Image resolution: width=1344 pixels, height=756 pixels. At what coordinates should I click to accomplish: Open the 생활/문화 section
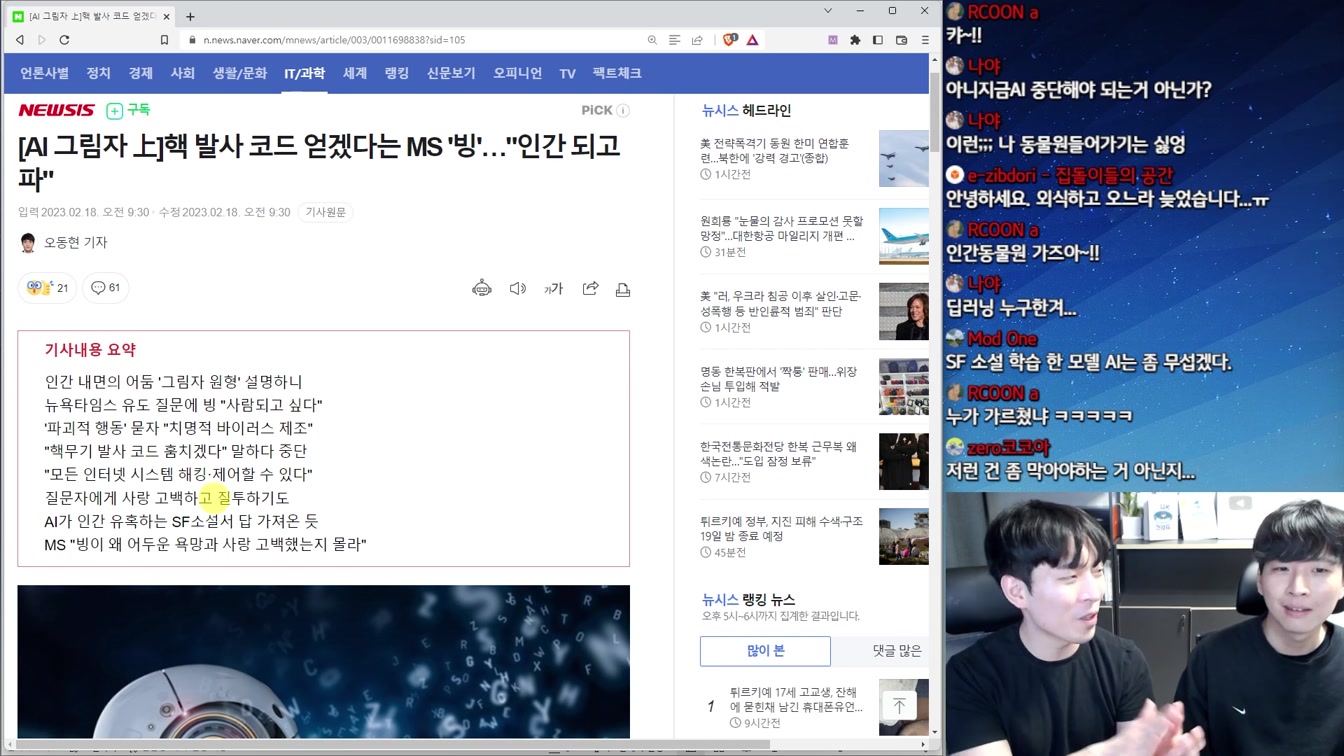(x=239, y=73)
